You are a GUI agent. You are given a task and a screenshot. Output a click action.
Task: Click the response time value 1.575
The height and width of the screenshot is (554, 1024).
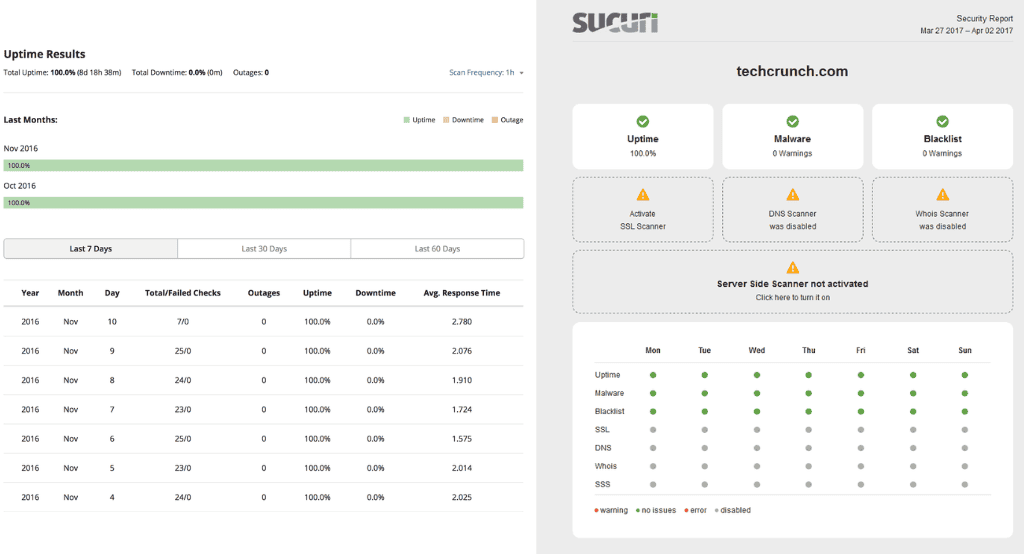pyautogui.click(x=462, y=439)
